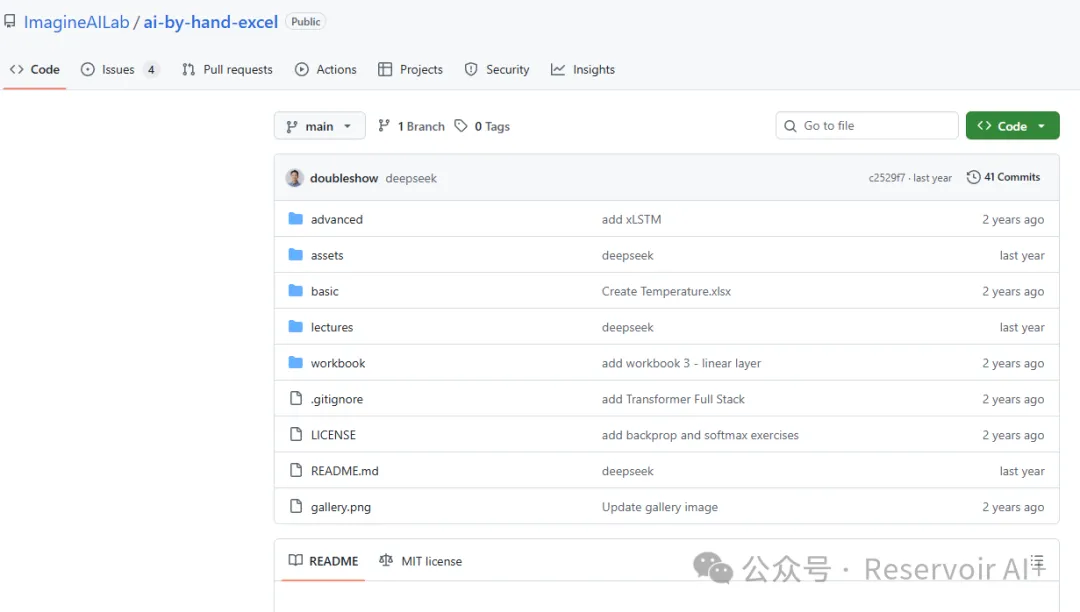Image resolution: width=1080 pixels, height=612 pixels.
Task: Click the Public visibility badge
Action: click(305, 22)
